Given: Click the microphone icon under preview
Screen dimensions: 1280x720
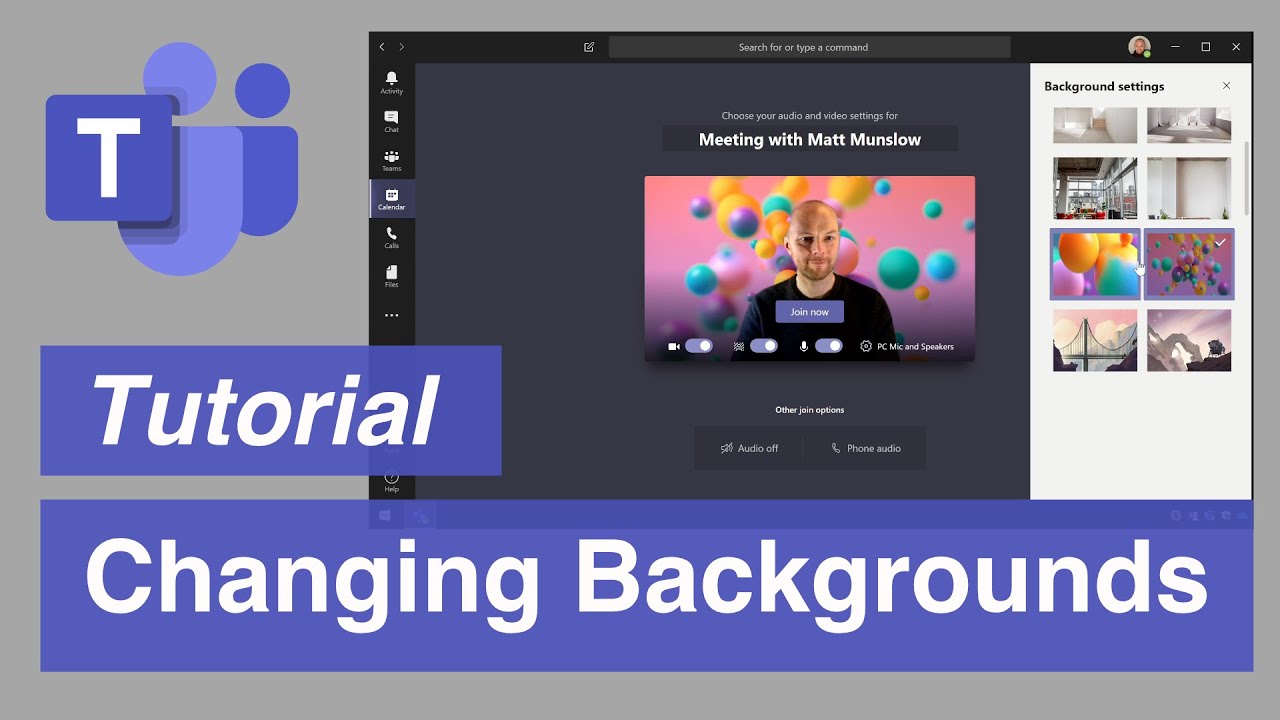Looking at the screenshot, I should [x=803, y=346].
